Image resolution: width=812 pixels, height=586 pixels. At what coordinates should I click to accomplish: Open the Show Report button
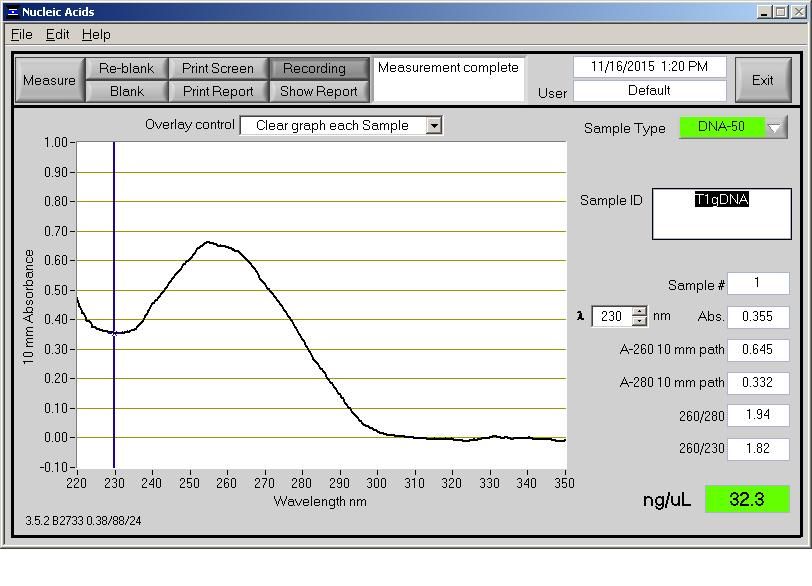(319, 91)
